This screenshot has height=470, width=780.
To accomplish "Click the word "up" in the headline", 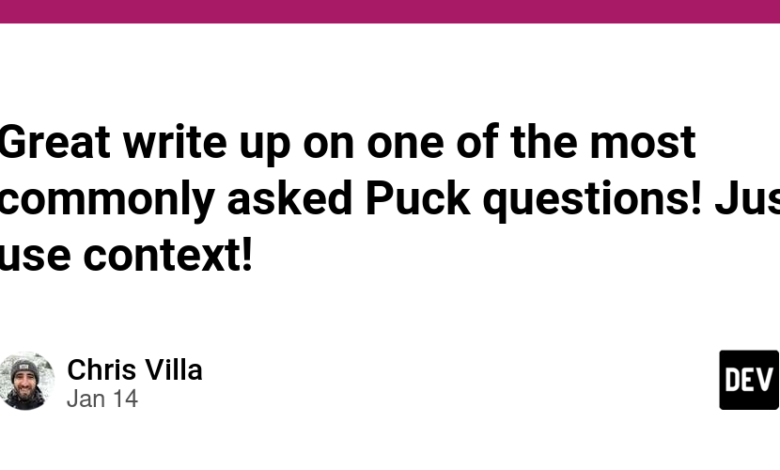I will pos(265,148).
